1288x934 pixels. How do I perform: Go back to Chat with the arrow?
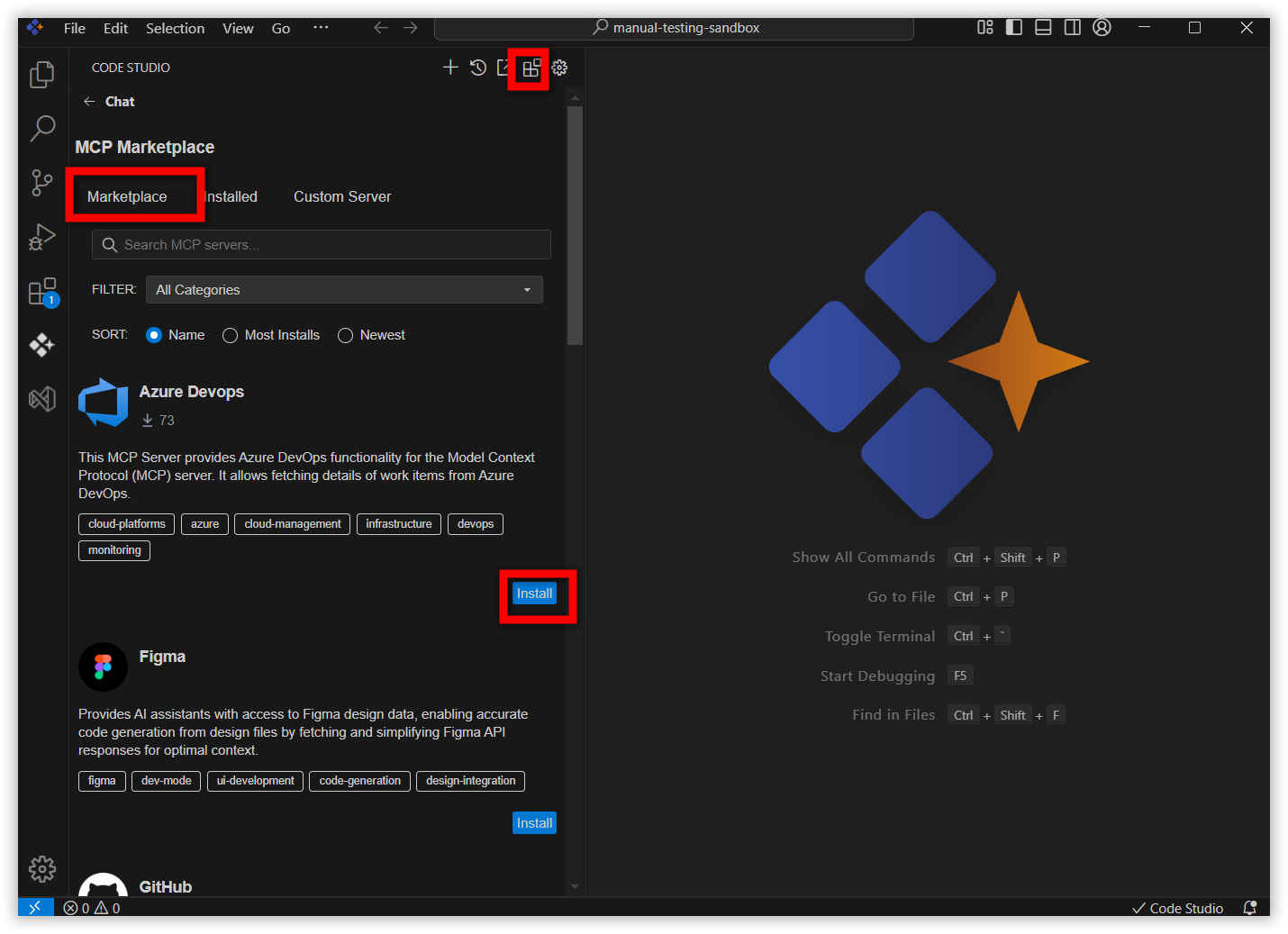pos(89,102)
